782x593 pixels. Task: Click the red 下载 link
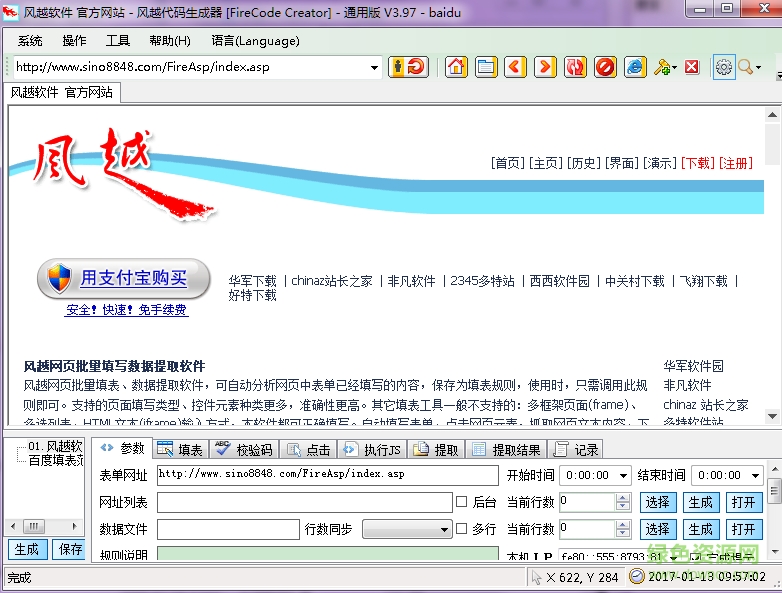pos(697,163)
